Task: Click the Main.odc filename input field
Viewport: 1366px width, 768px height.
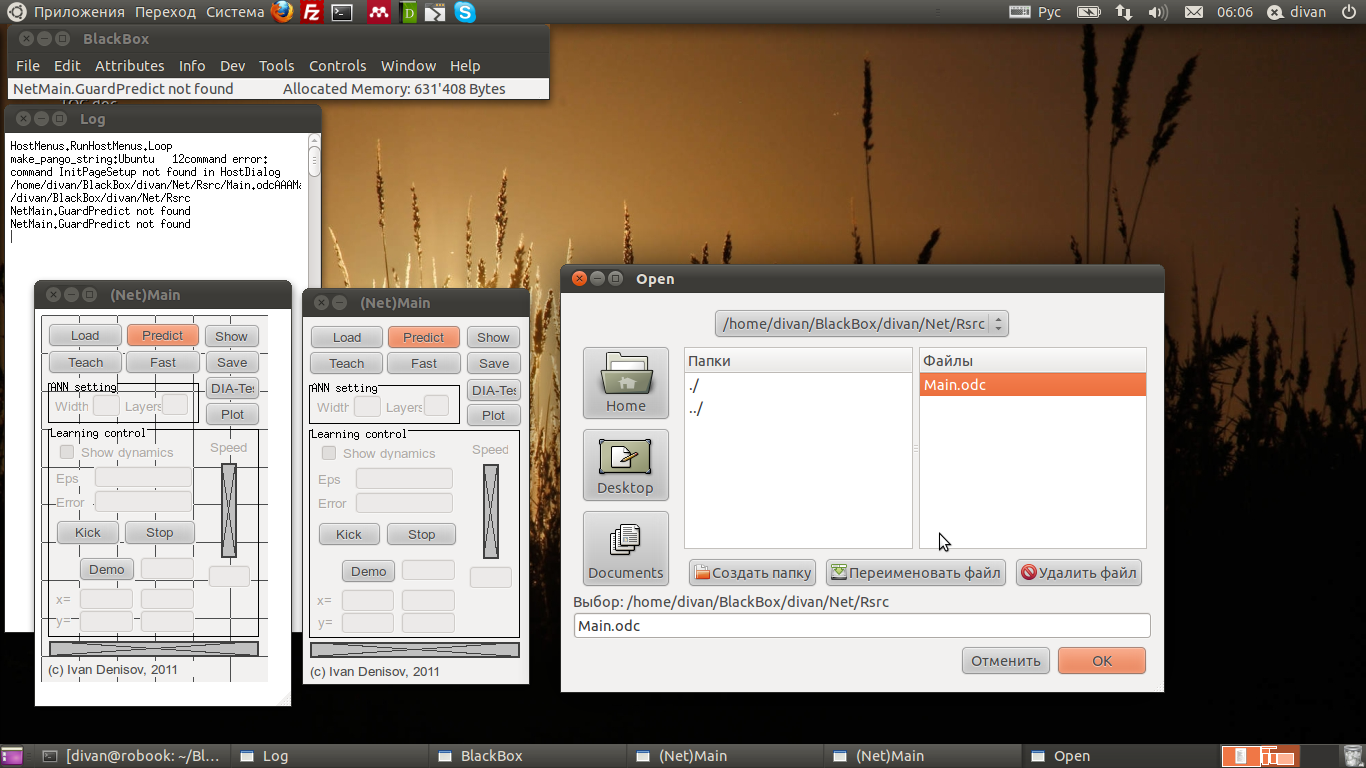Action: tap(861, 626)
